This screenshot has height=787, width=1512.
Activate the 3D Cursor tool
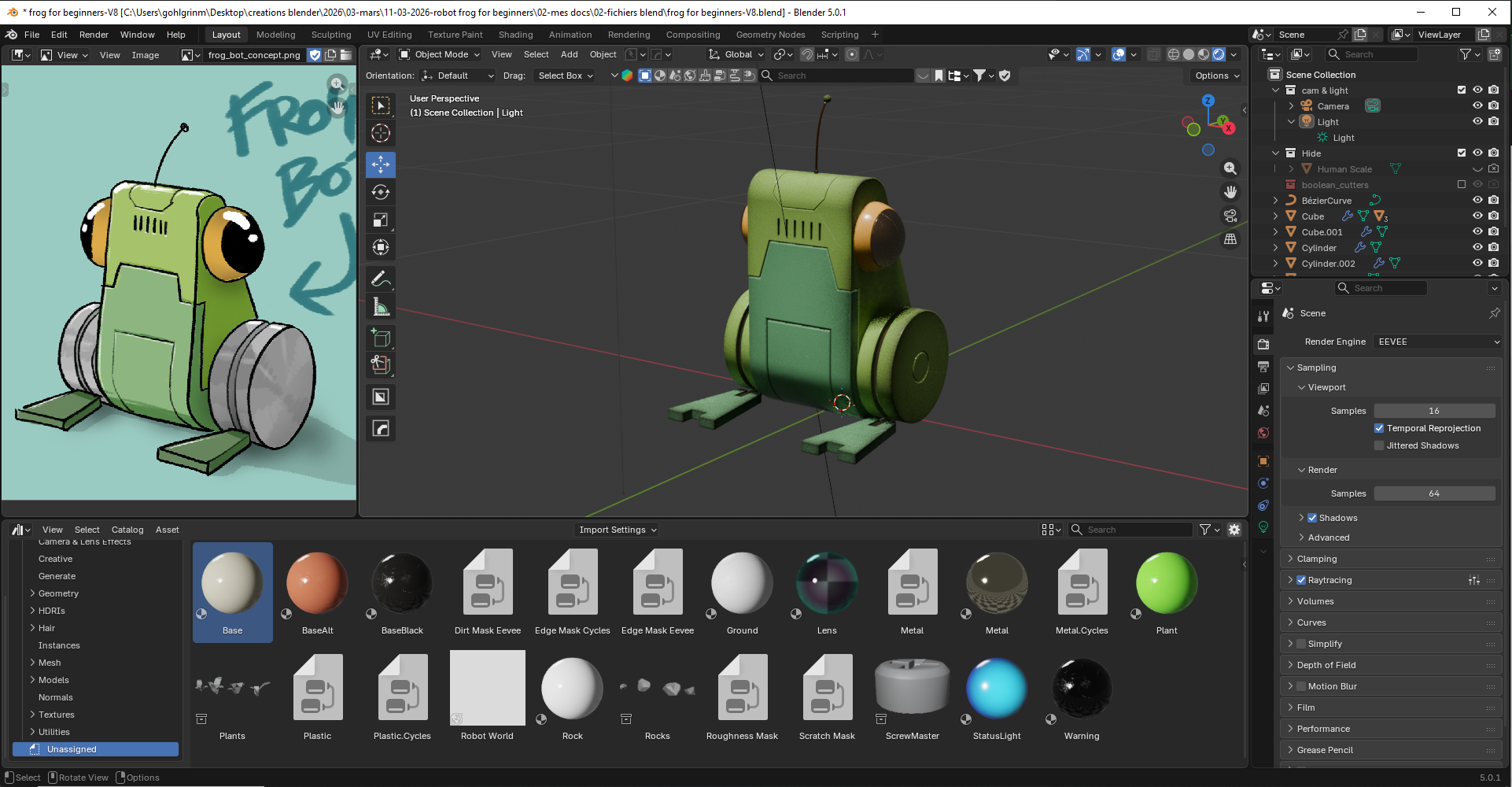pyautogui.click(x=381, y=133)
